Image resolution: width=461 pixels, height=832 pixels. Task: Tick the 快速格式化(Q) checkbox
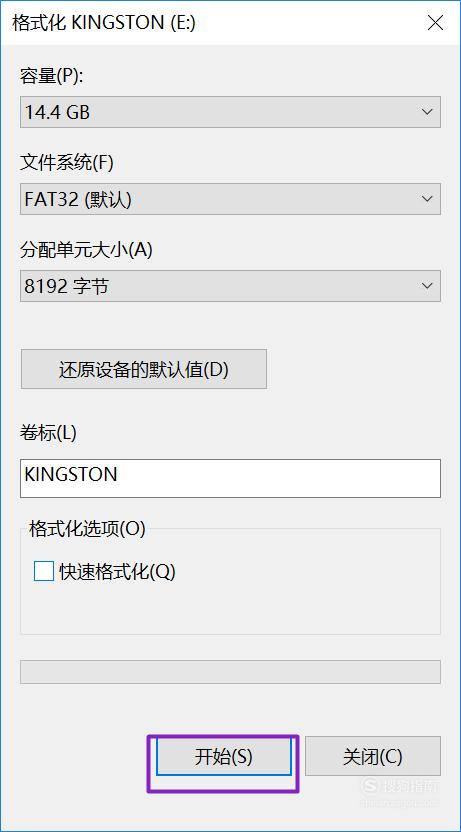click(x=44, y=571)
